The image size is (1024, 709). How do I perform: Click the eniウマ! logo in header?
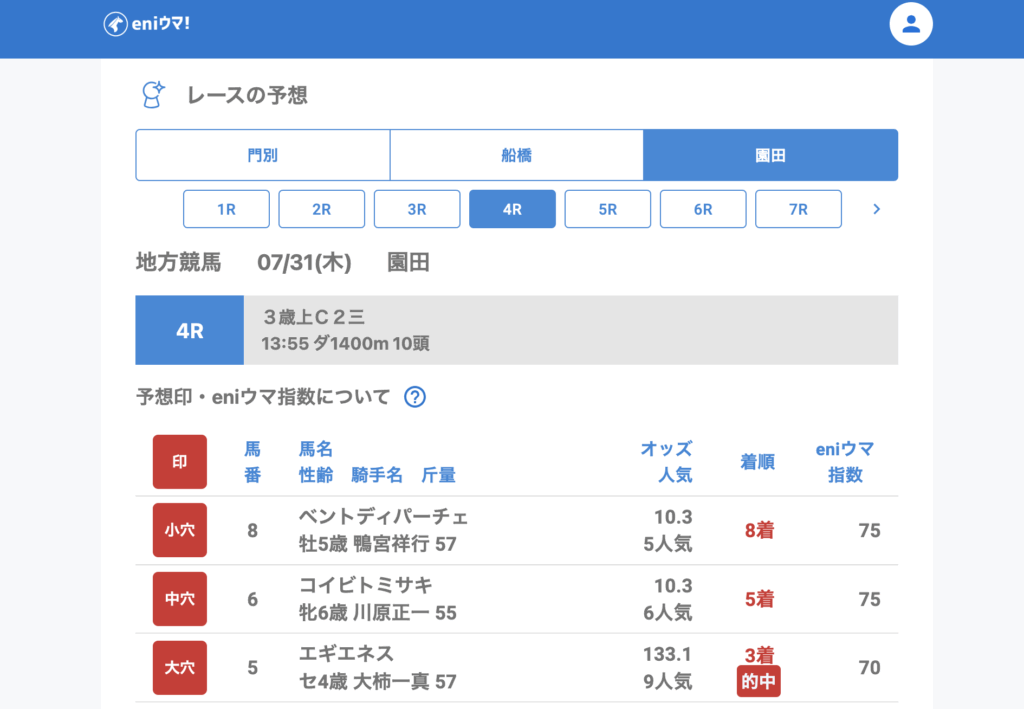[x=147, y=23]
